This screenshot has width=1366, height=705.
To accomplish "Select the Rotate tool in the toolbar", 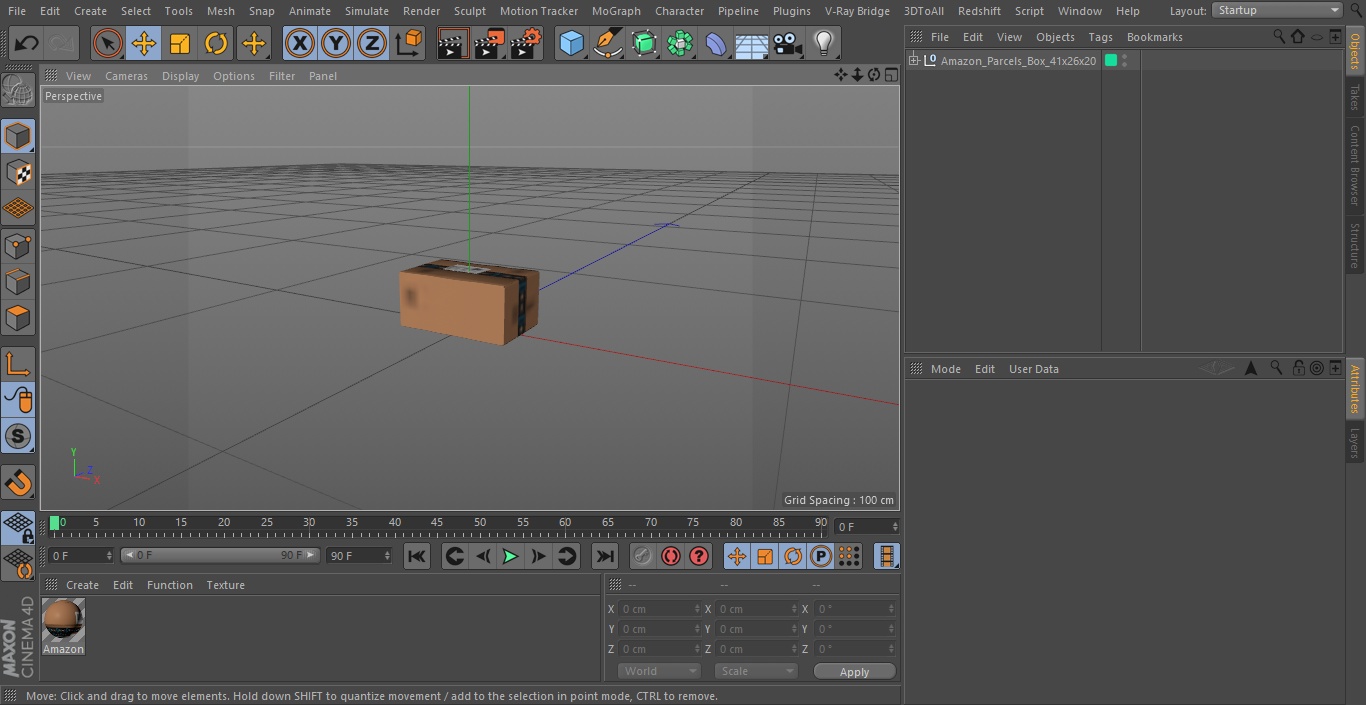I will (x=216, y=44).
